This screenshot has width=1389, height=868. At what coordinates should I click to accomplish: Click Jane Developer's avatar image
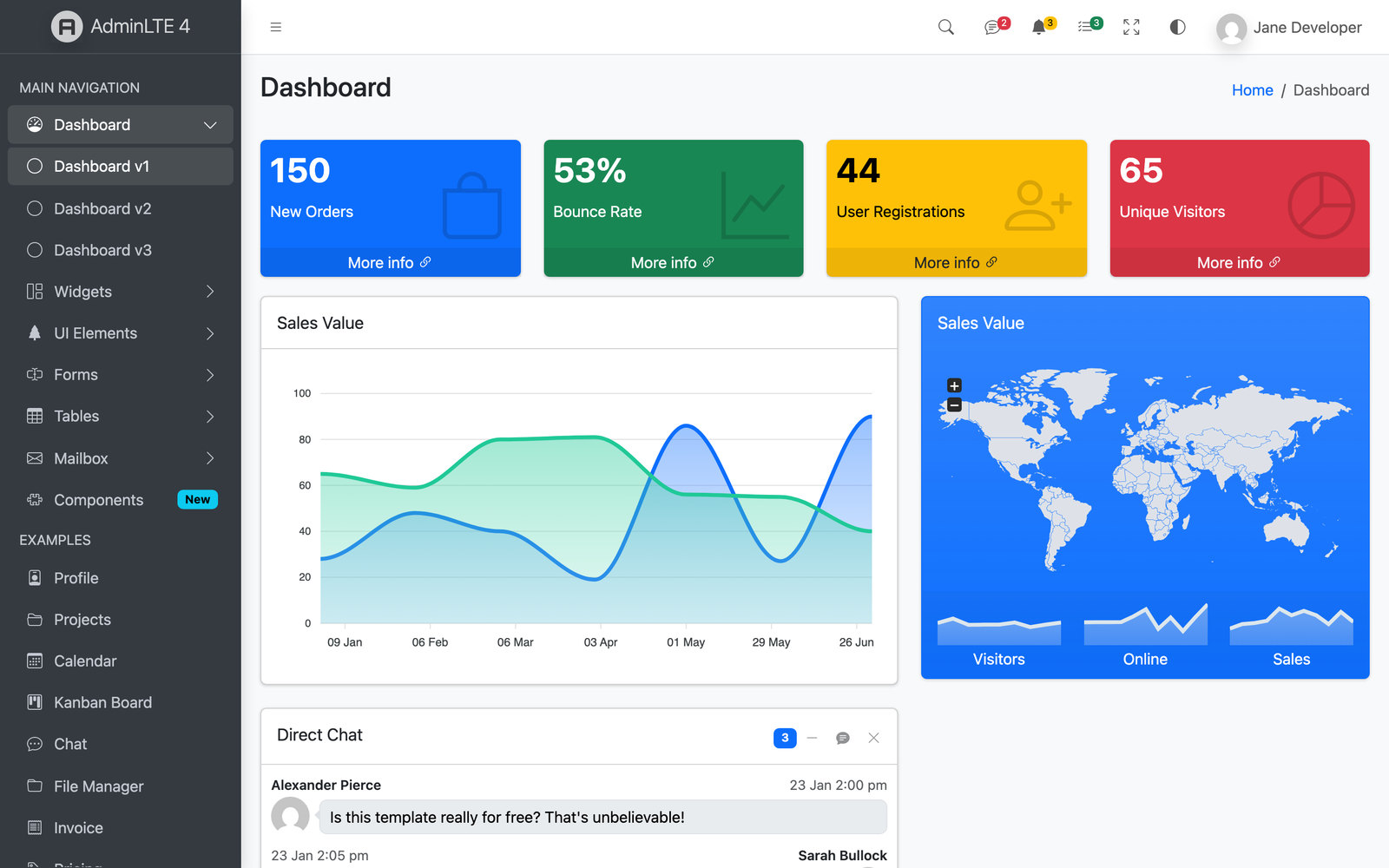(1231, 30)
